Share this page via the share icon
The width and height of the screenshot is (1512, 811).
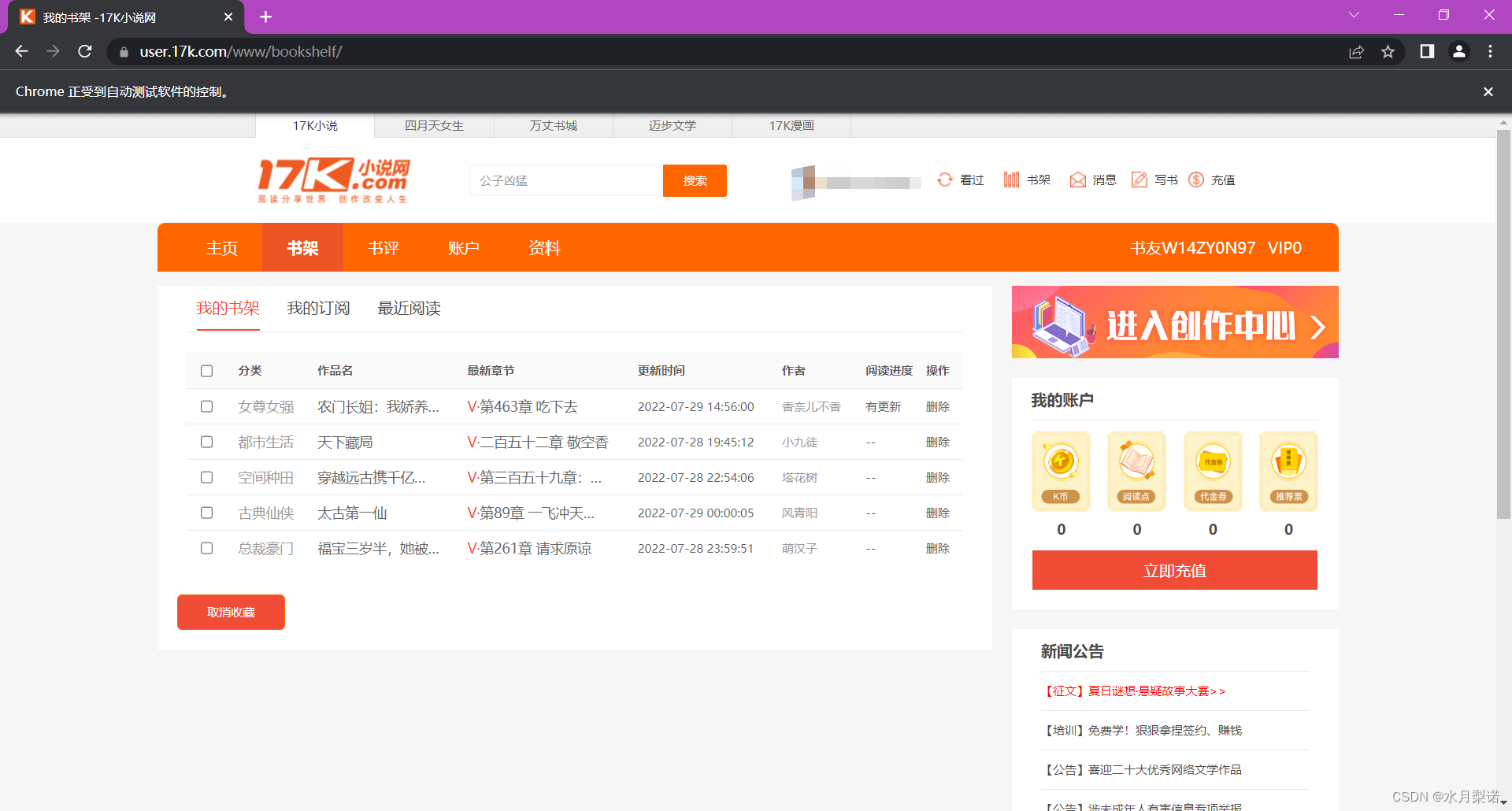[x=1356, y=51]
